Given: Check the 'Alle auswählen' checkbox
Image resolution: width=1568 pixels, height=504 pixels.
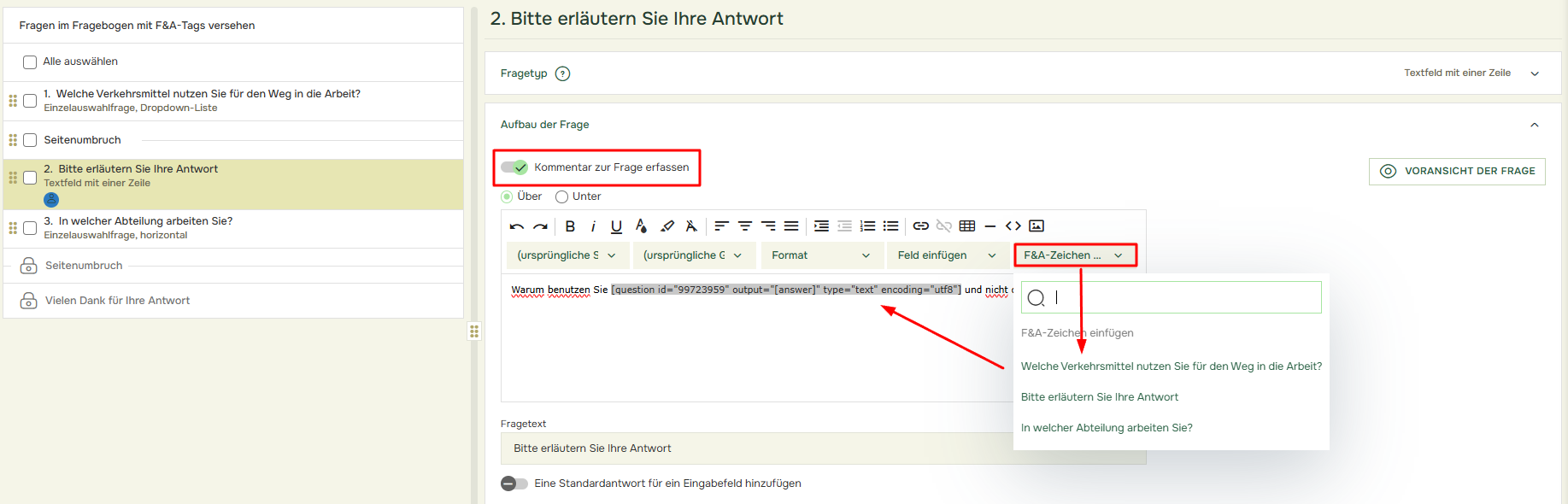Looking at the screenshot, I should tap(30, 62).
